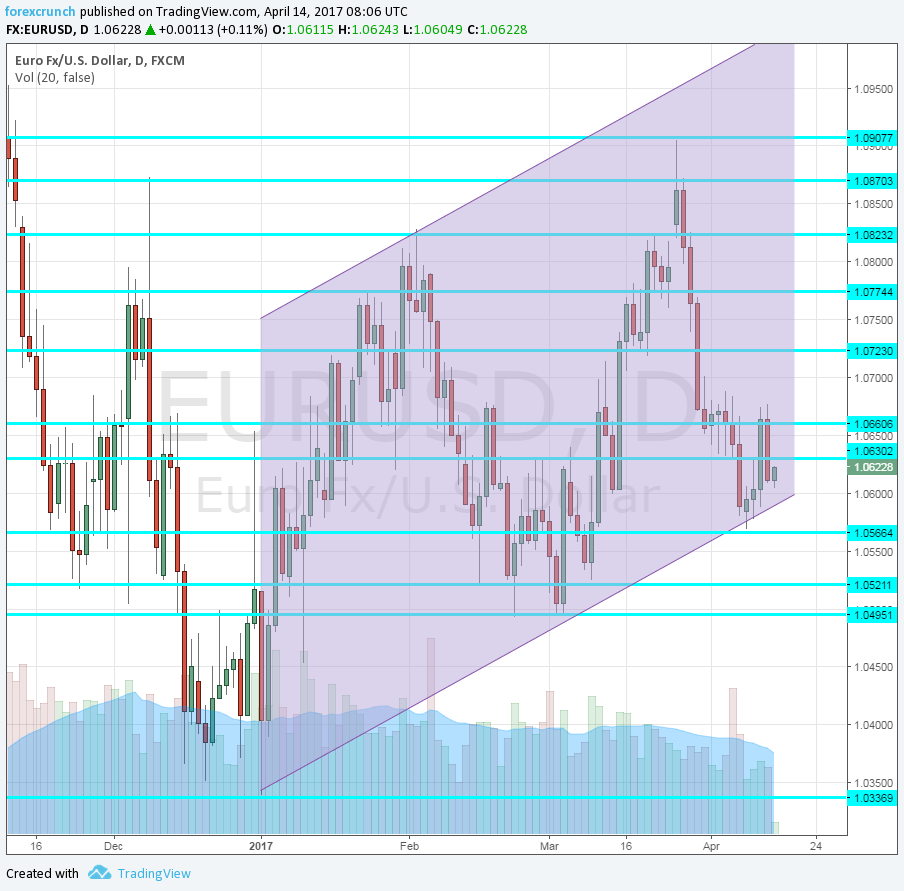Click the +0.00113 (+0.11%) change value

point(213,29)
